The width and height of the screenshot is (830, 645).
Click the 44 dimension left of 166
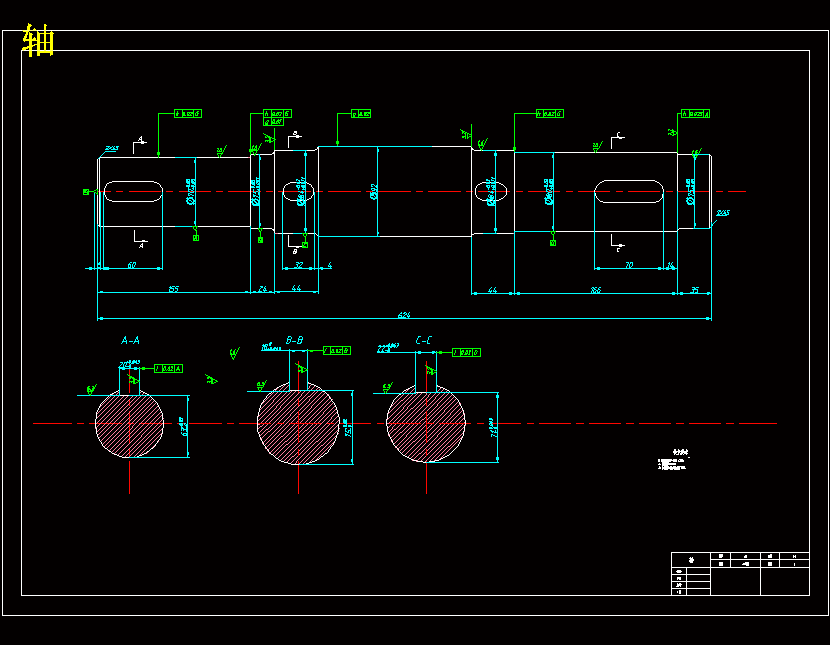click(x=492, y=289)
